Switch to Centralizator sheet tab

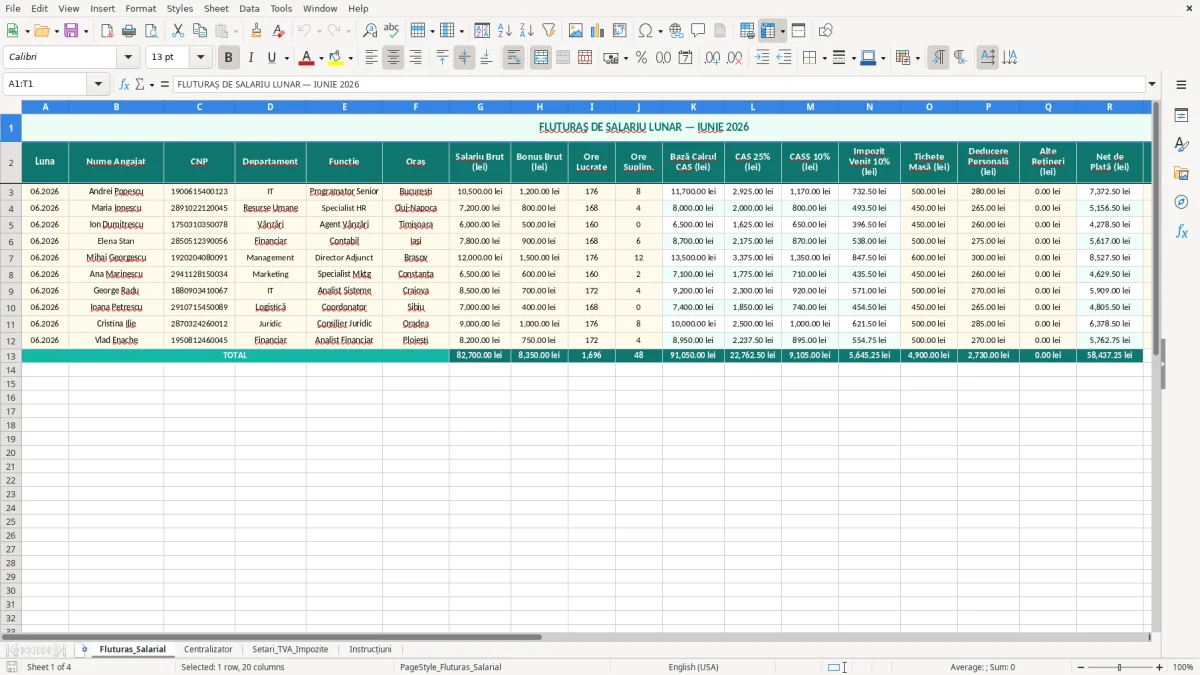(208, 649)
